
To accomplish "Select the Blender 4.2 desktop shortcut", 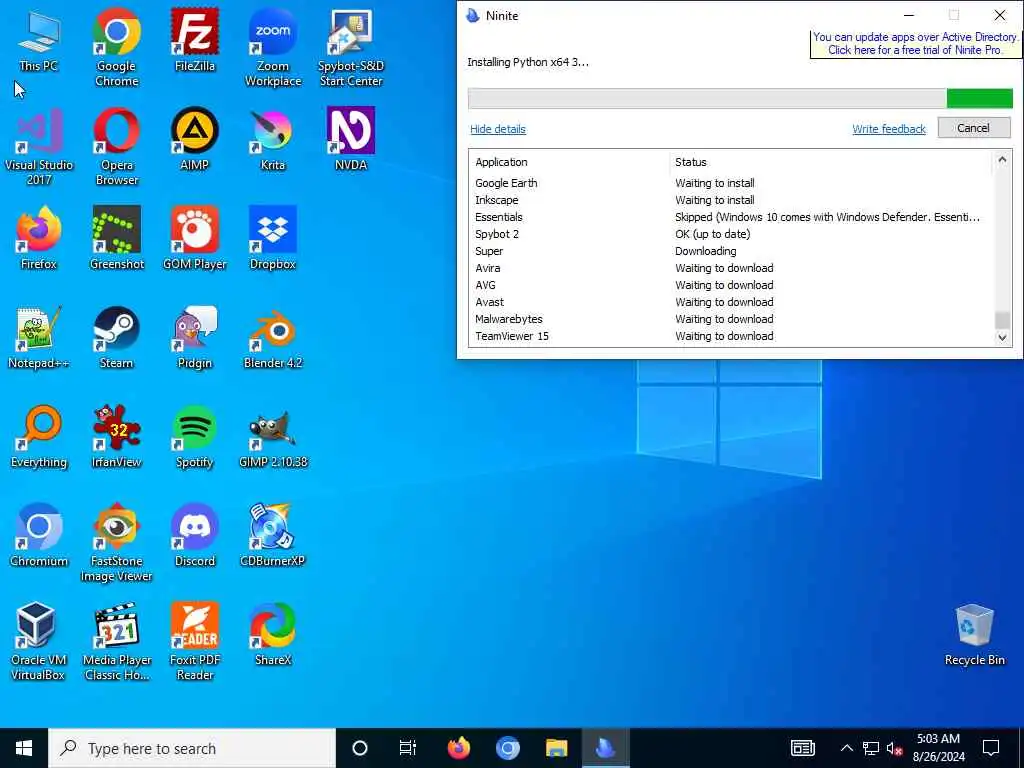I will [x=273, y=338].
